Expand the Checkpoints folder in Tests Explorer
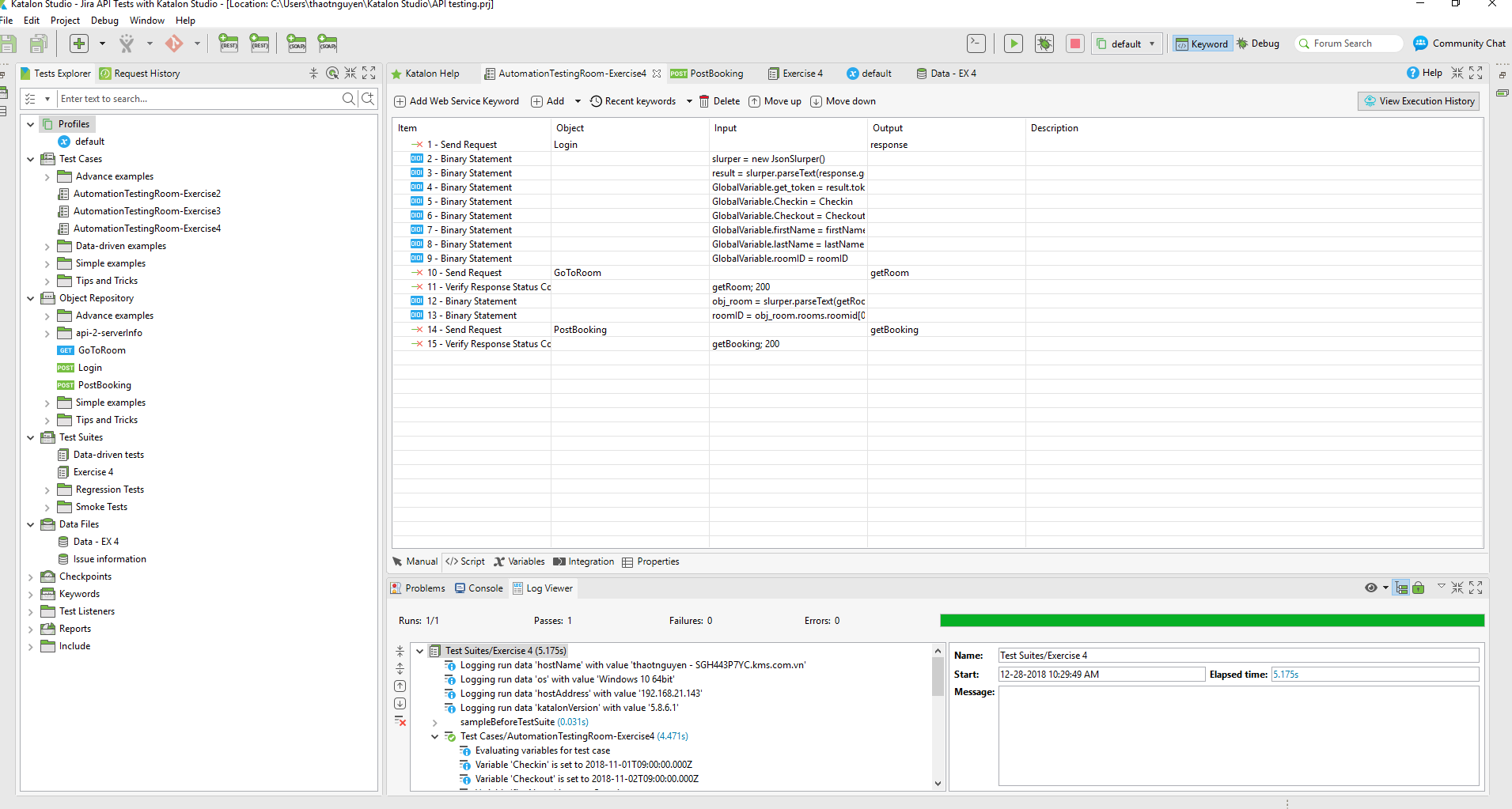 tap(31, 577)
